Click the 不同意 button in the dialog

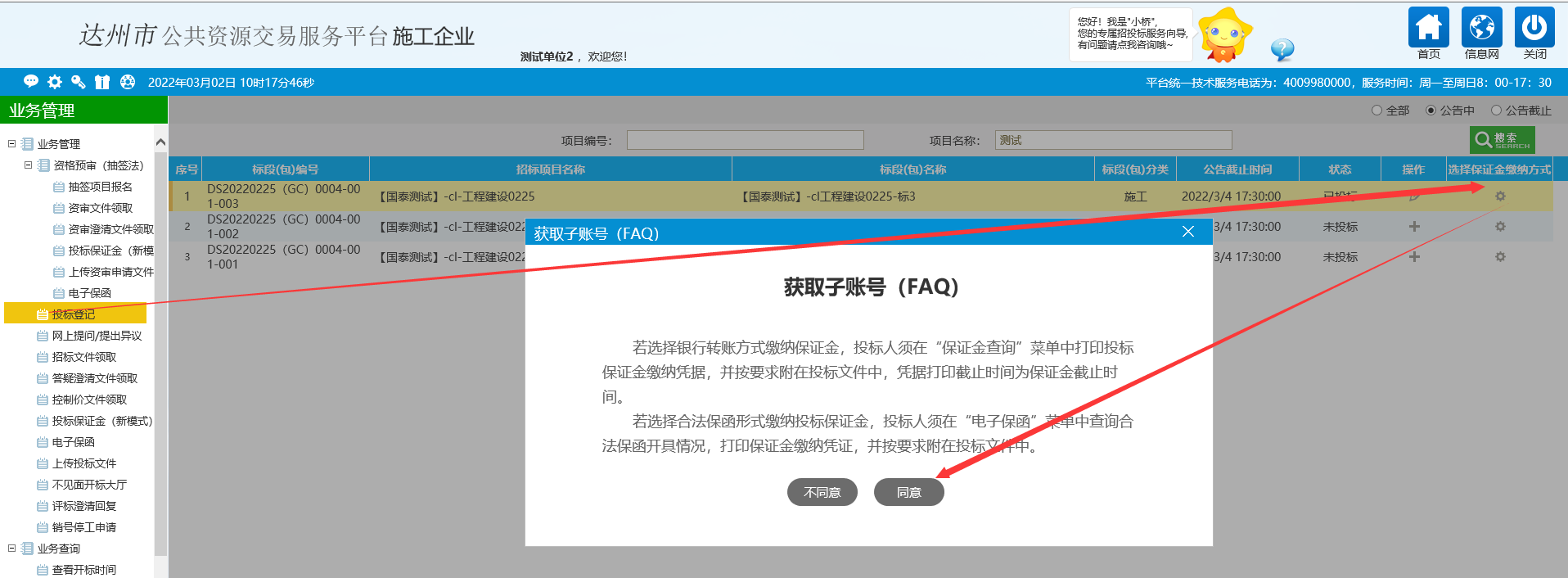pos(822,492)
